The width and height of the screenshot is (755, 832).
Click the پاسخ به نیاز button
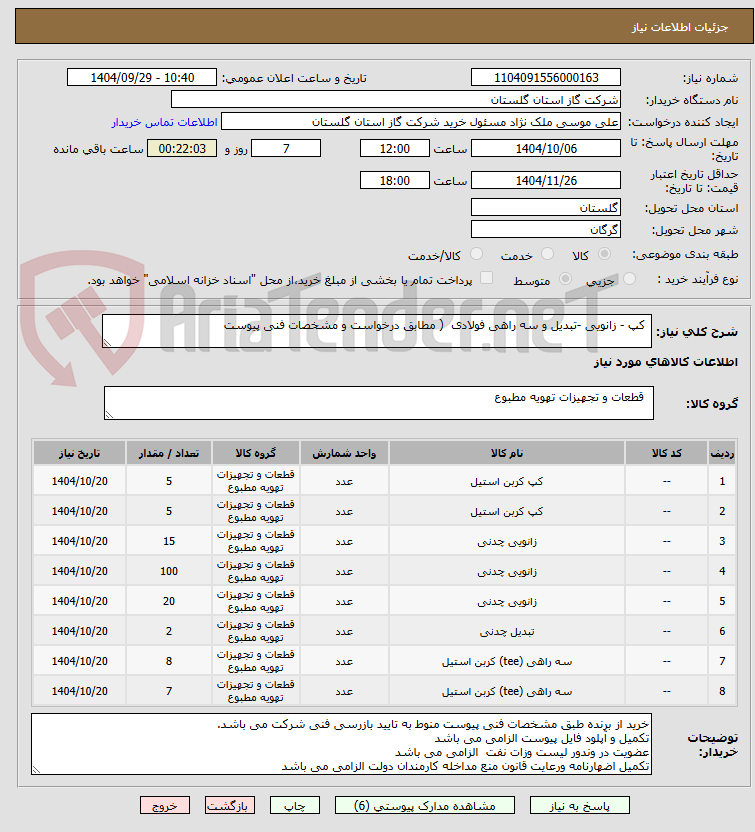[579, 805]
